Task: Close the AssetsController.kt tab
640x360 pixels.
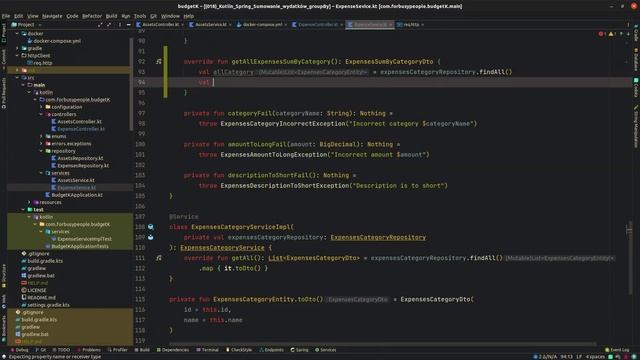Action: [182, 25]
